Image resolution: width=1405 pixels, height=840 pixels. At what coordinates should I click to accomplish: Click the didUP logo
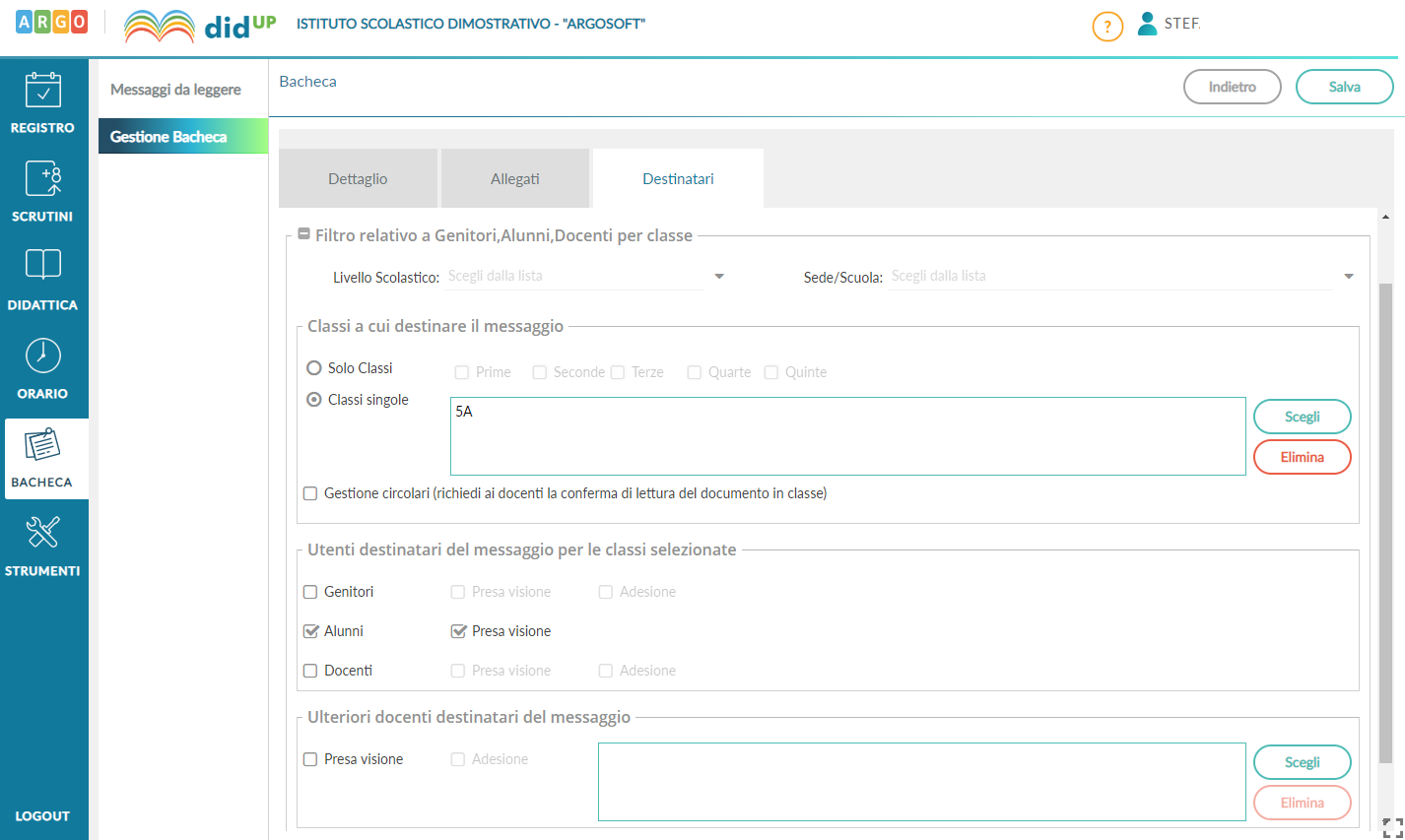(x=200, y=26)
